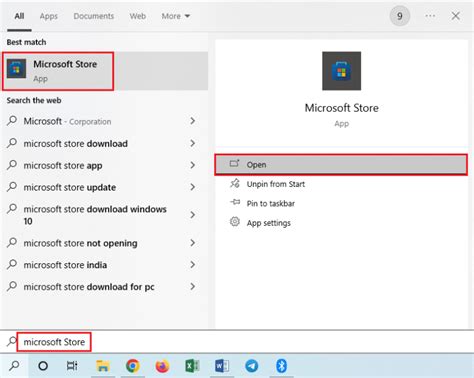The width and height of the screenshot is (474, 378).
Task: Click the Best match heading
Action: coord(26,42)
